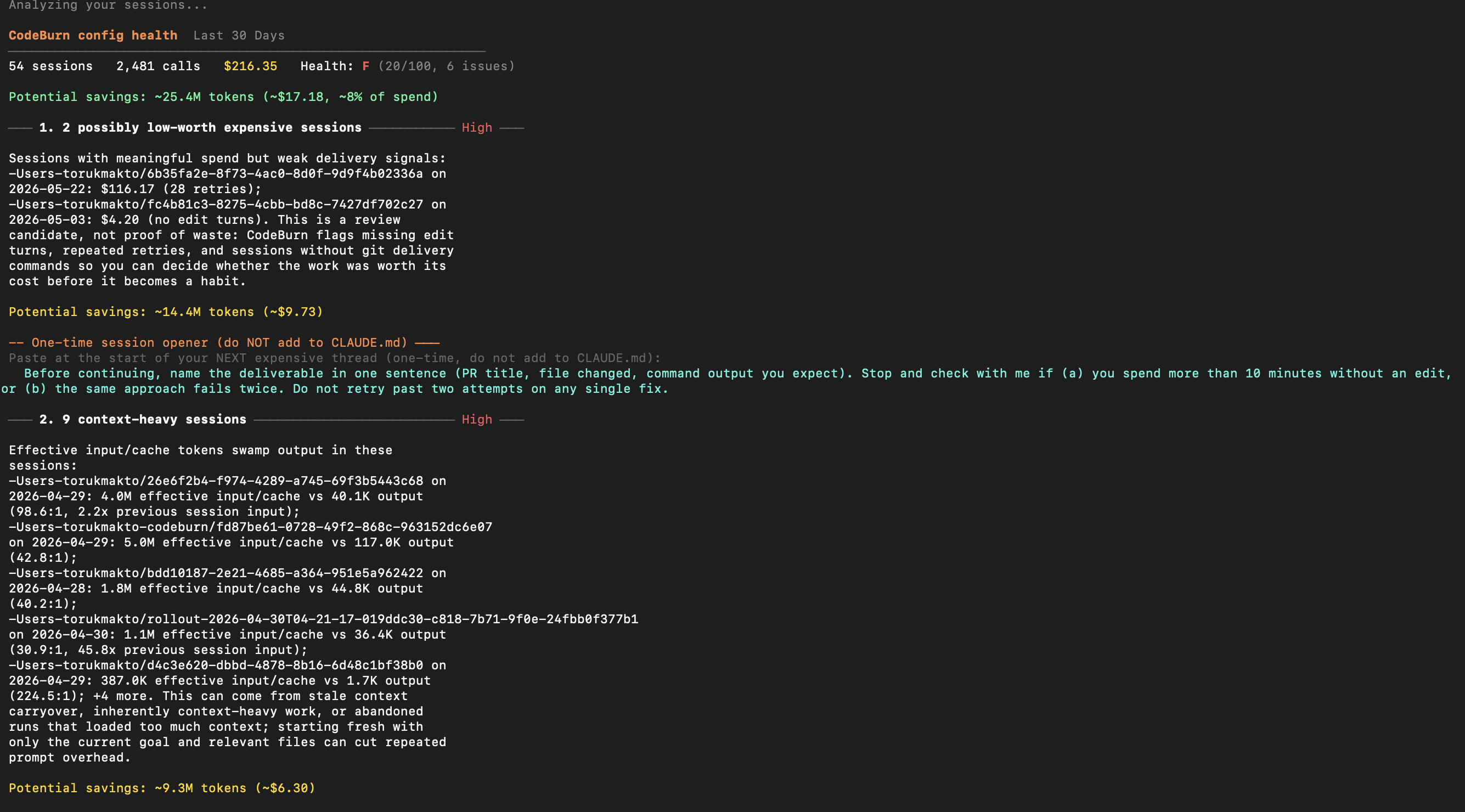The image size is (1465, 812).
Task: Click '$116.17 (28 retries)' line
Action: (181, 189)
